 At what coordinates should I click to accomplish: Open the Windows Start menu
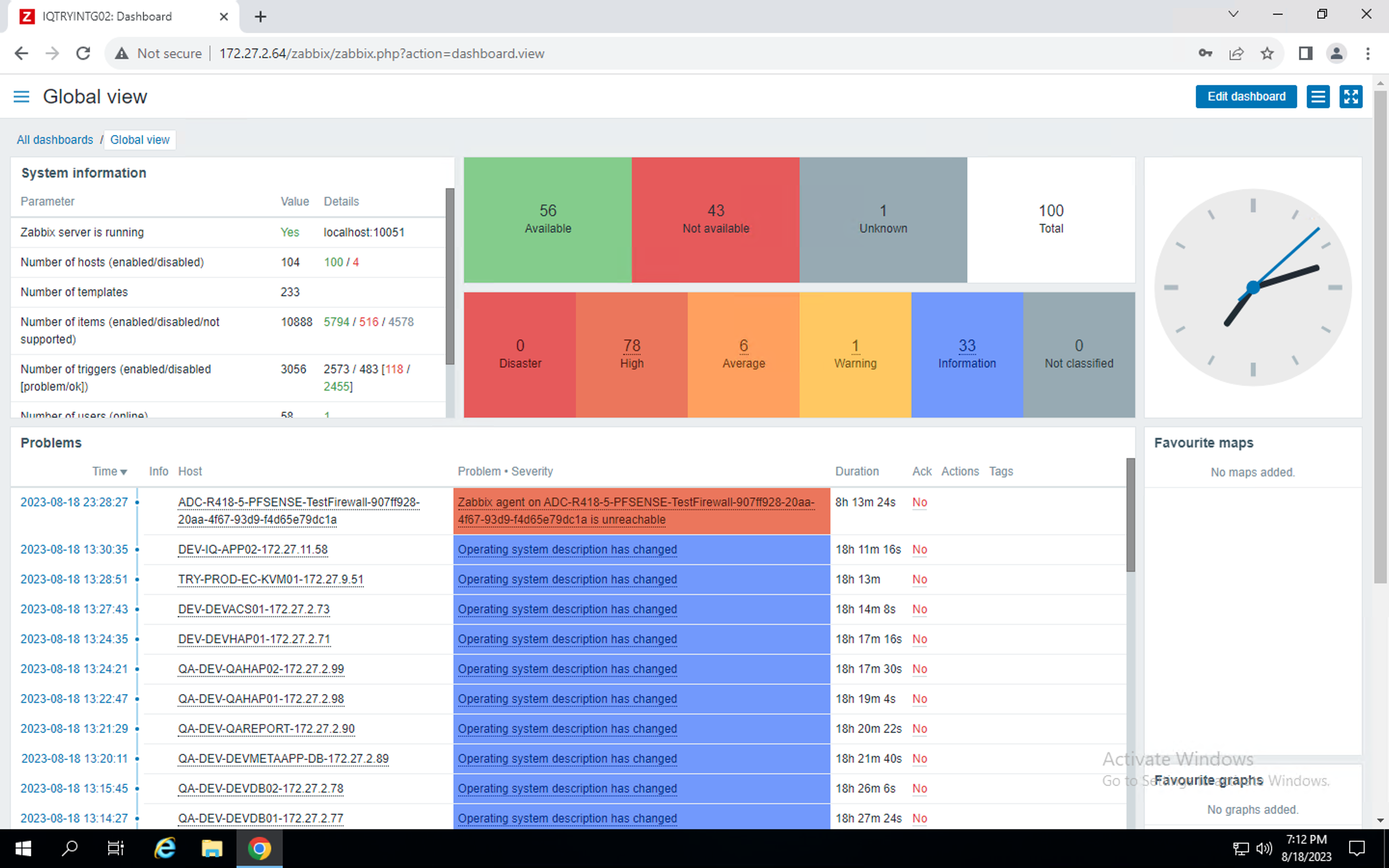[x=23, y=849]
